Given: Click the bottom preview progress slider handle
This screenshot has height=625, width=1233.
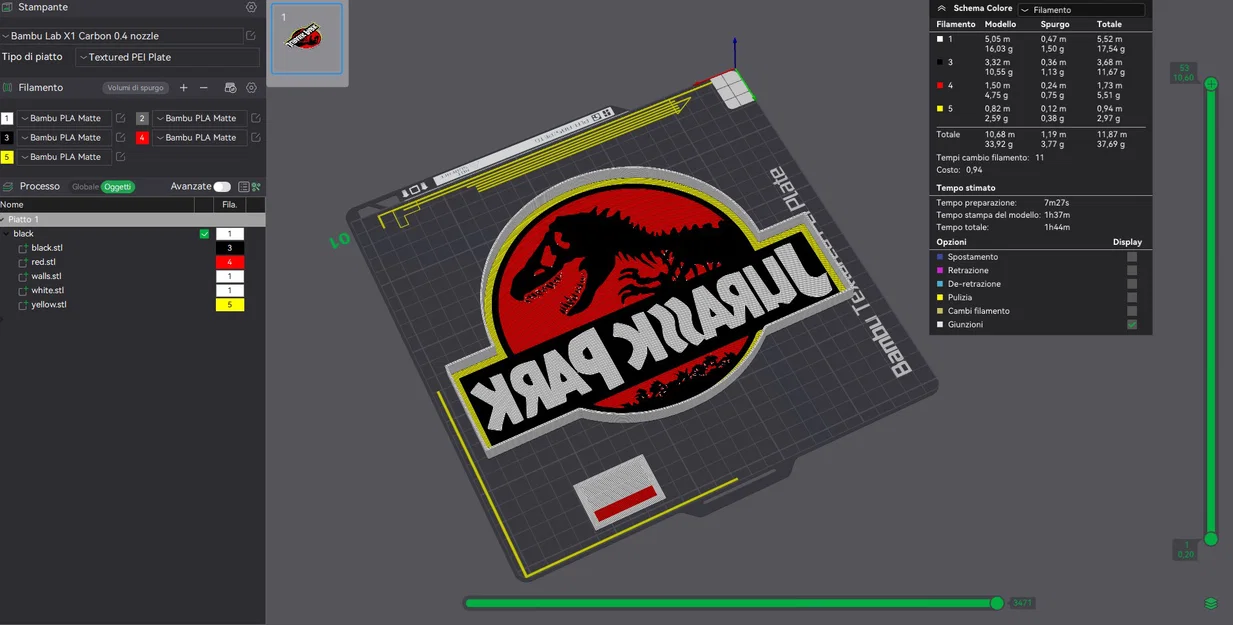Looking at the screenshot, I should tap(996, 603).
